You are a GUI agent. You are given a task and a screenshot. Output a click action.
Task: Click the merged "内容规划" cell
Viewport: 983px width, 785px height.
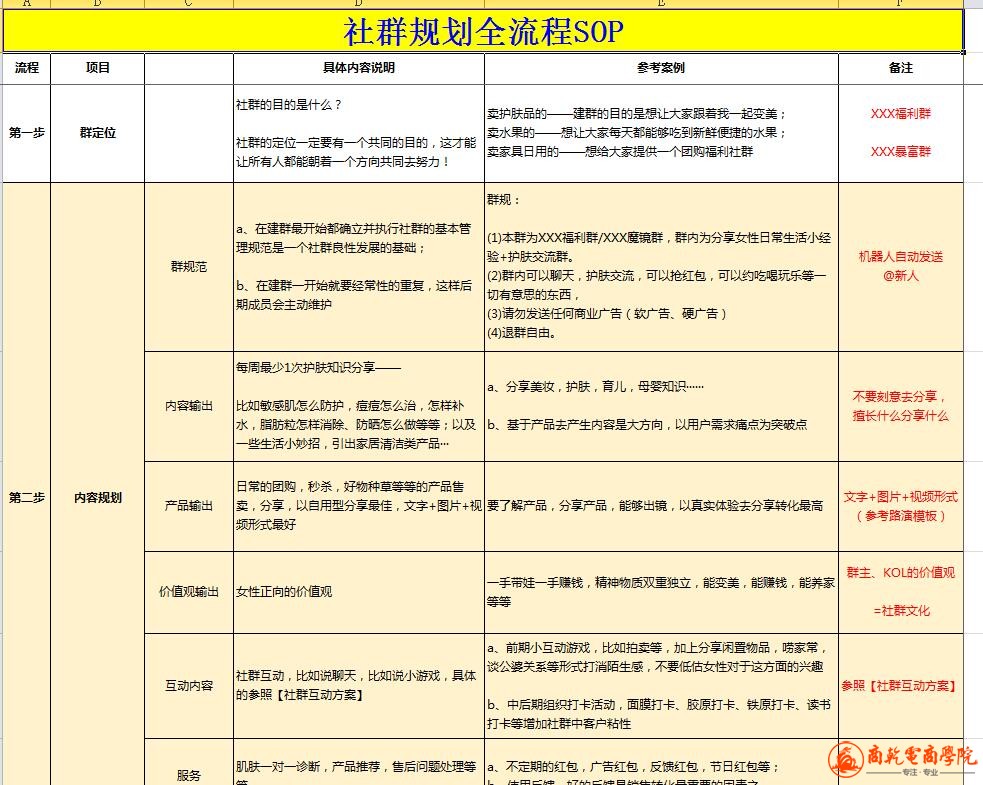(98, 498)
